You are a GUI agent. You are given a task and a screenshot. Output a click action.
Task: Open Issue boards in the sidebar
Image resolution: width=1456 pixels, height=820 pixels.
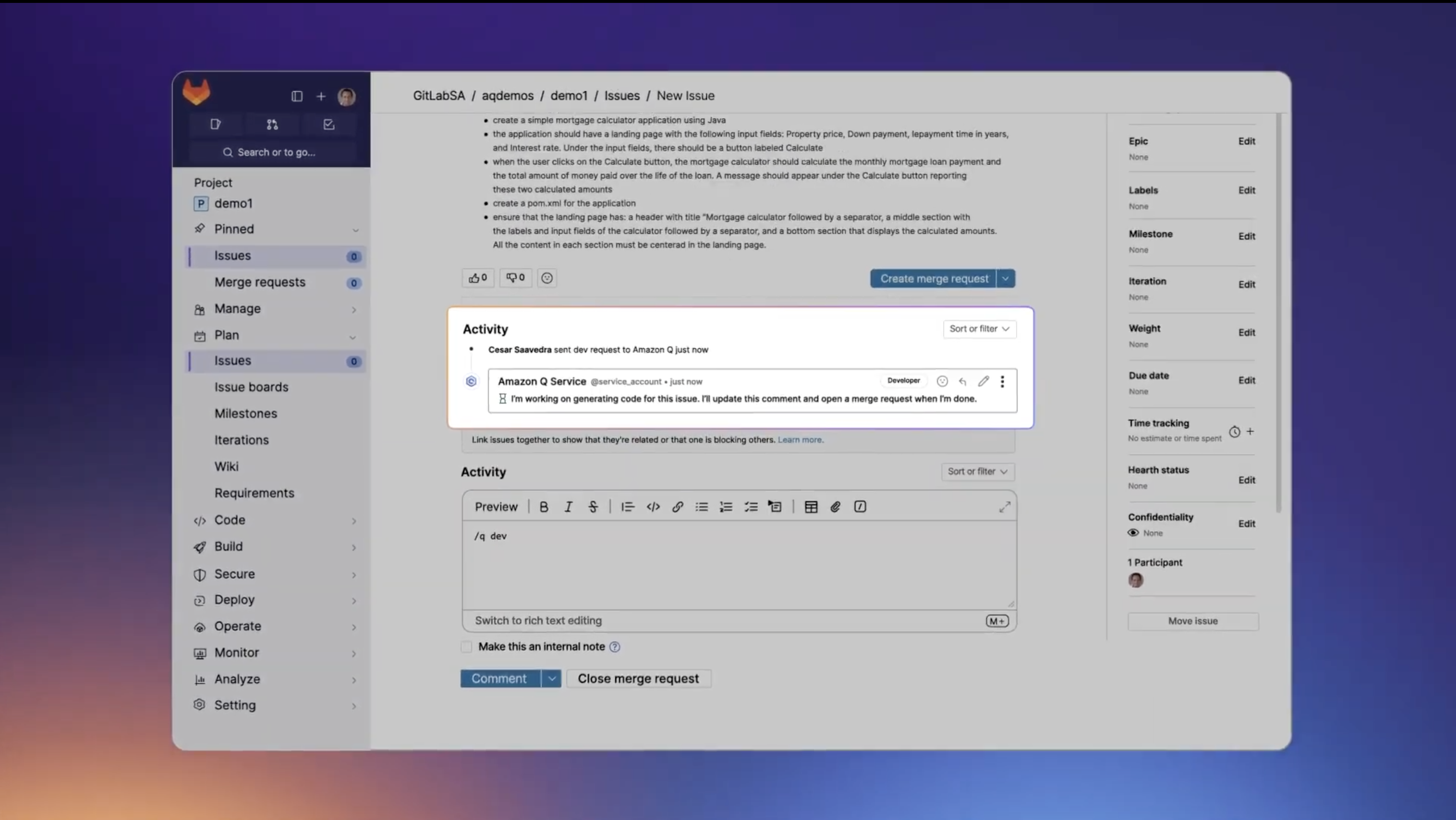(251, 387)
